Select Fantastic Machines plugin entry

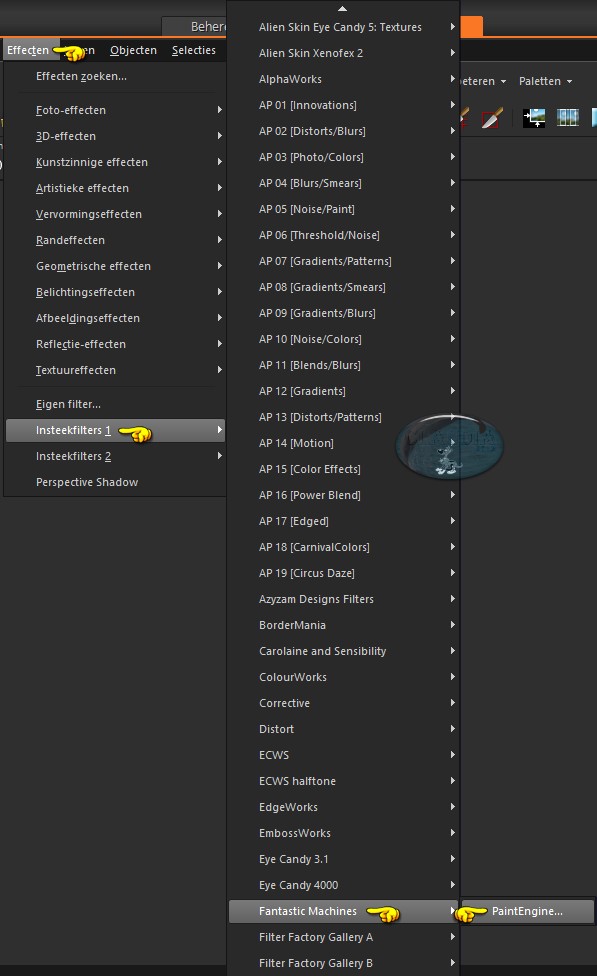(344, 911)
